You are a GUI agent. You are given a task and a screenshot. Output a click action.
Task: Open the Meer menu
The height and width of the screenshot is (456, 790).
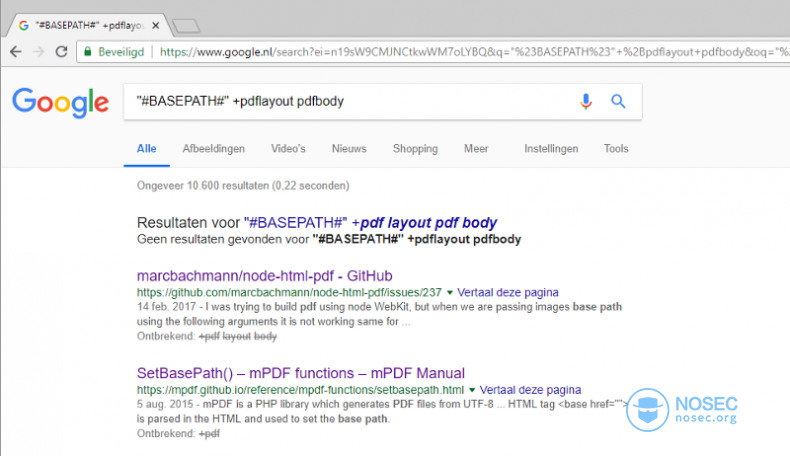(476, 149)
